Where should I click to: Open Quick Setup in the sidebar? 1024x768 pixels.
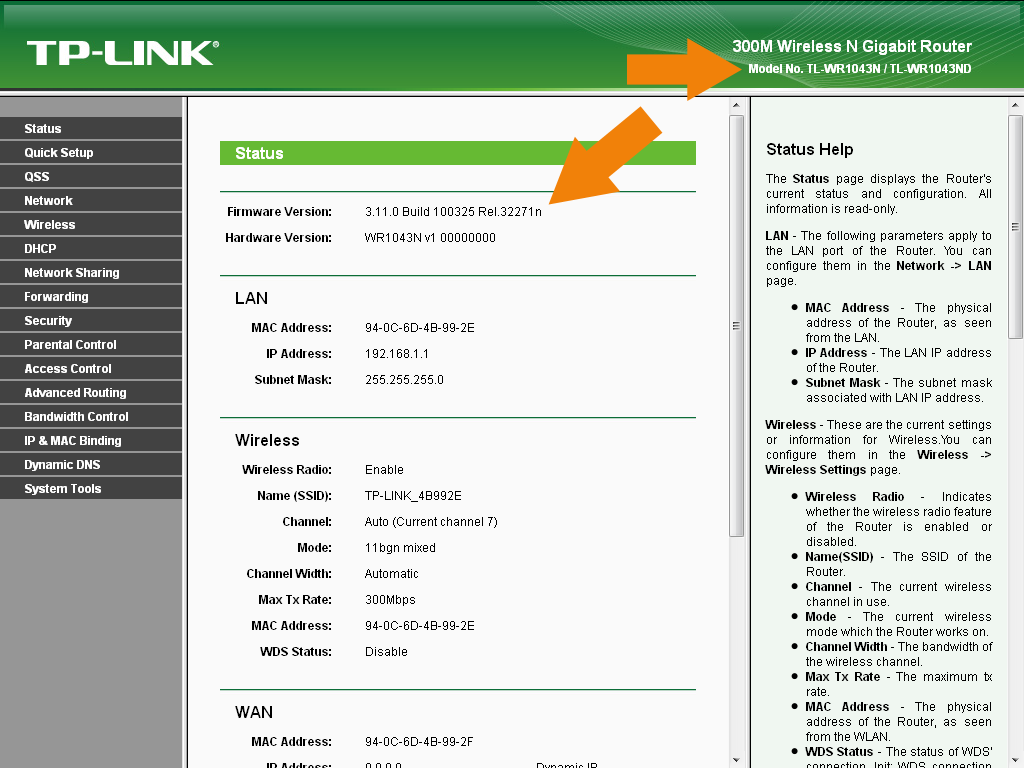click(91, 153)
